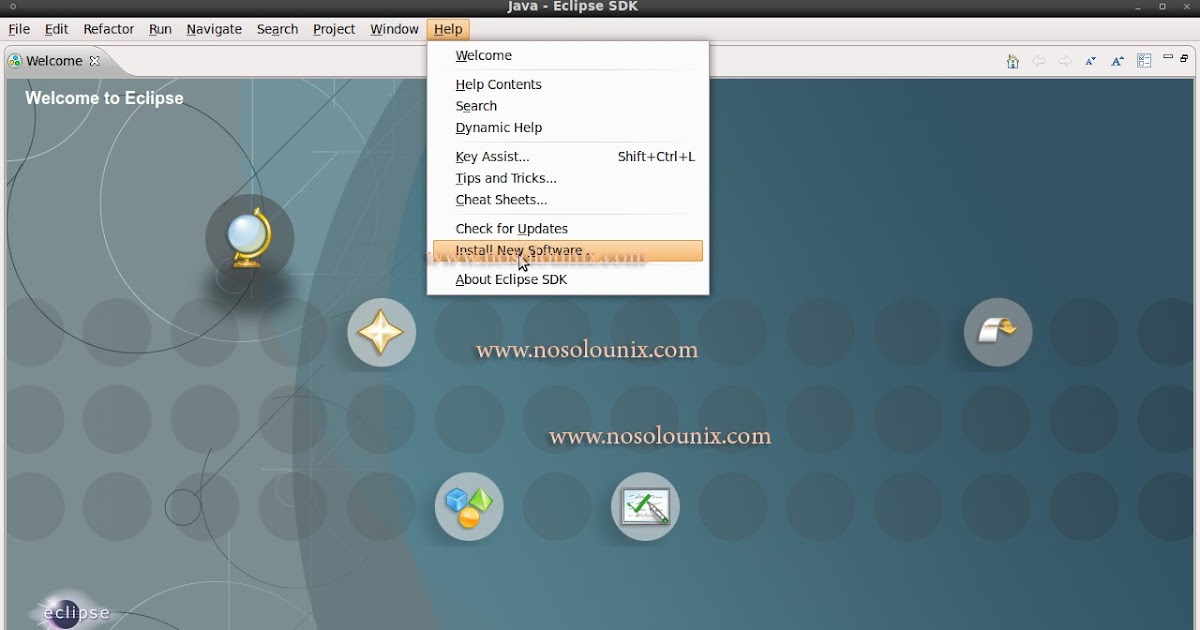Open the Tutorials shapes icon
The width and height of the screenshot is (1200, 630).
(x=468, y=506)
